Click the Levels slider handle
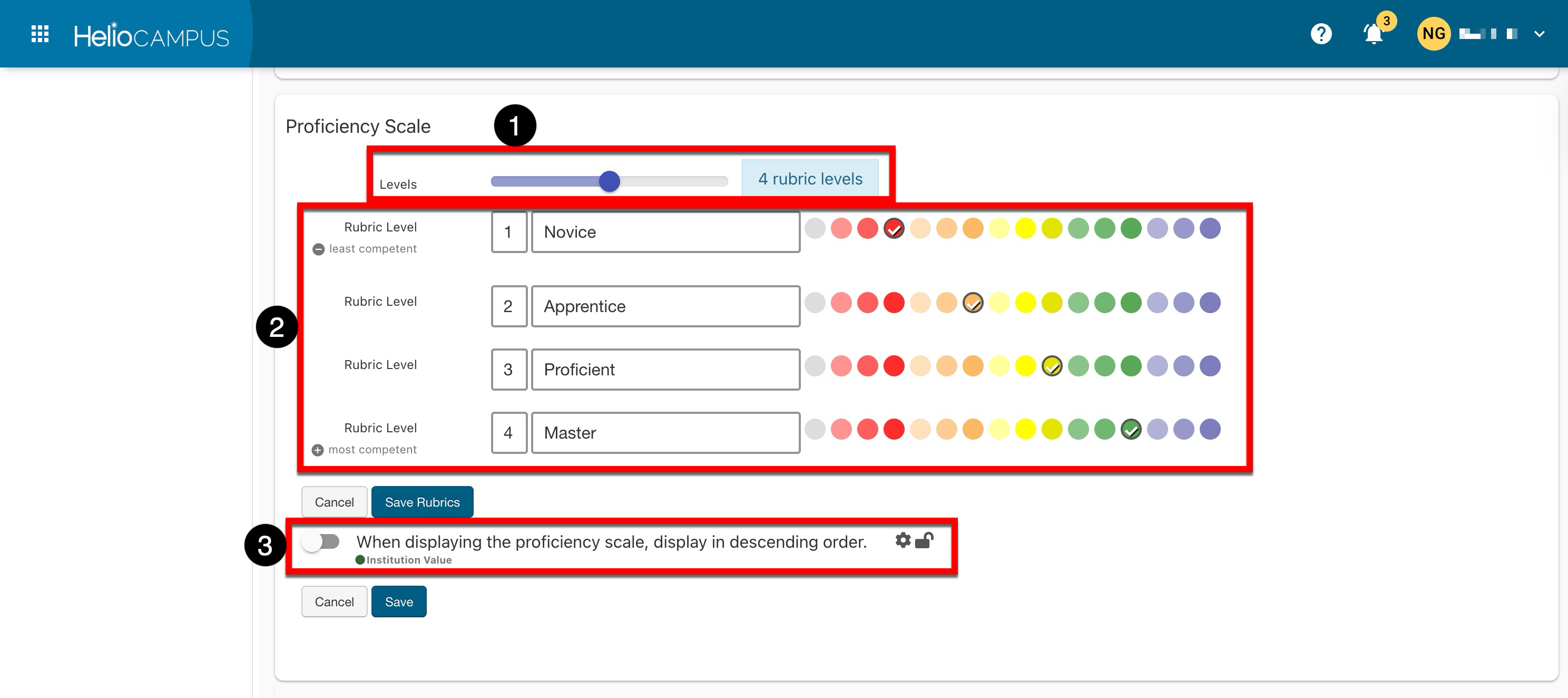The image size is (1568, 698). 609,181
